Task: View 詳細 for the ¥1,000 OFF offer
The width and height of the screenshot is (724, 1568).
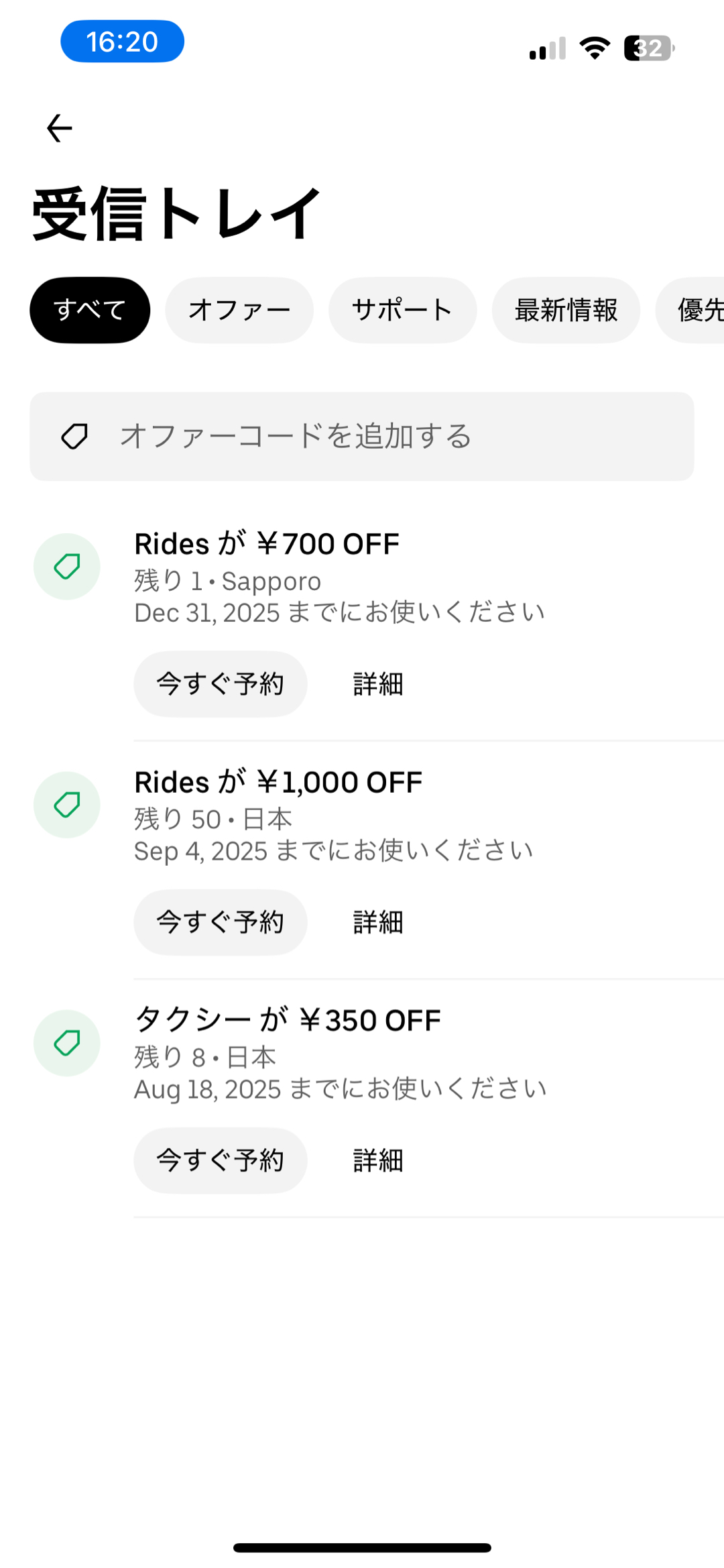Action: [x=378, y=922]
